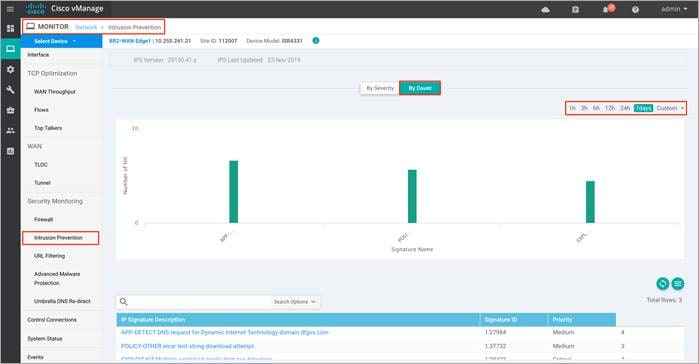
Task: Expand Search Options dropdown
Action: (x=295, y=302)
